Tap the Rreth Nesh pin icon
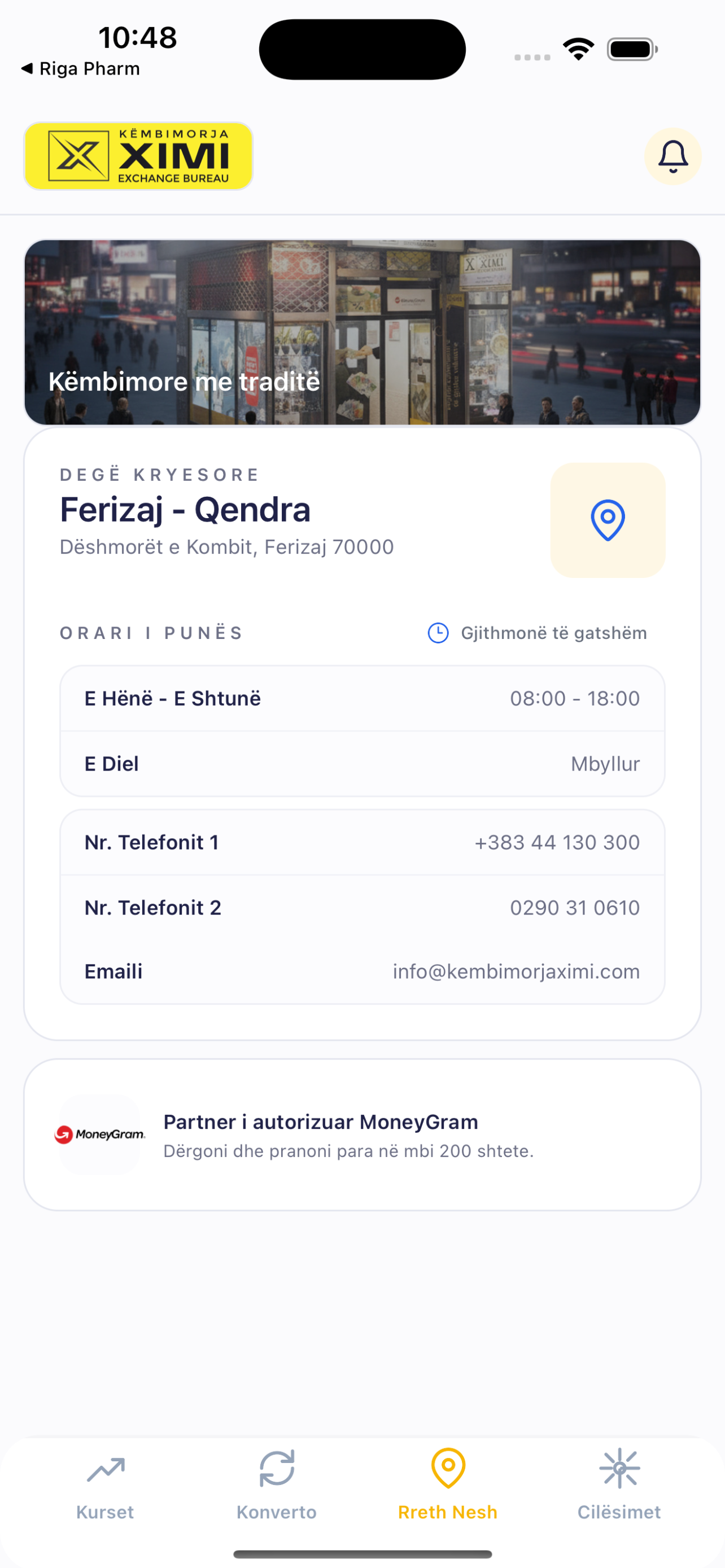Viewport: 725px width, 1568px height. click(448, 1468)
